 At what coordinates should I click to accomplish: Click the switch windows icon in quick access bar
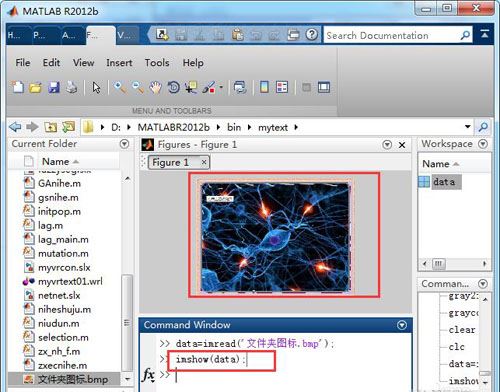[293, 34]
